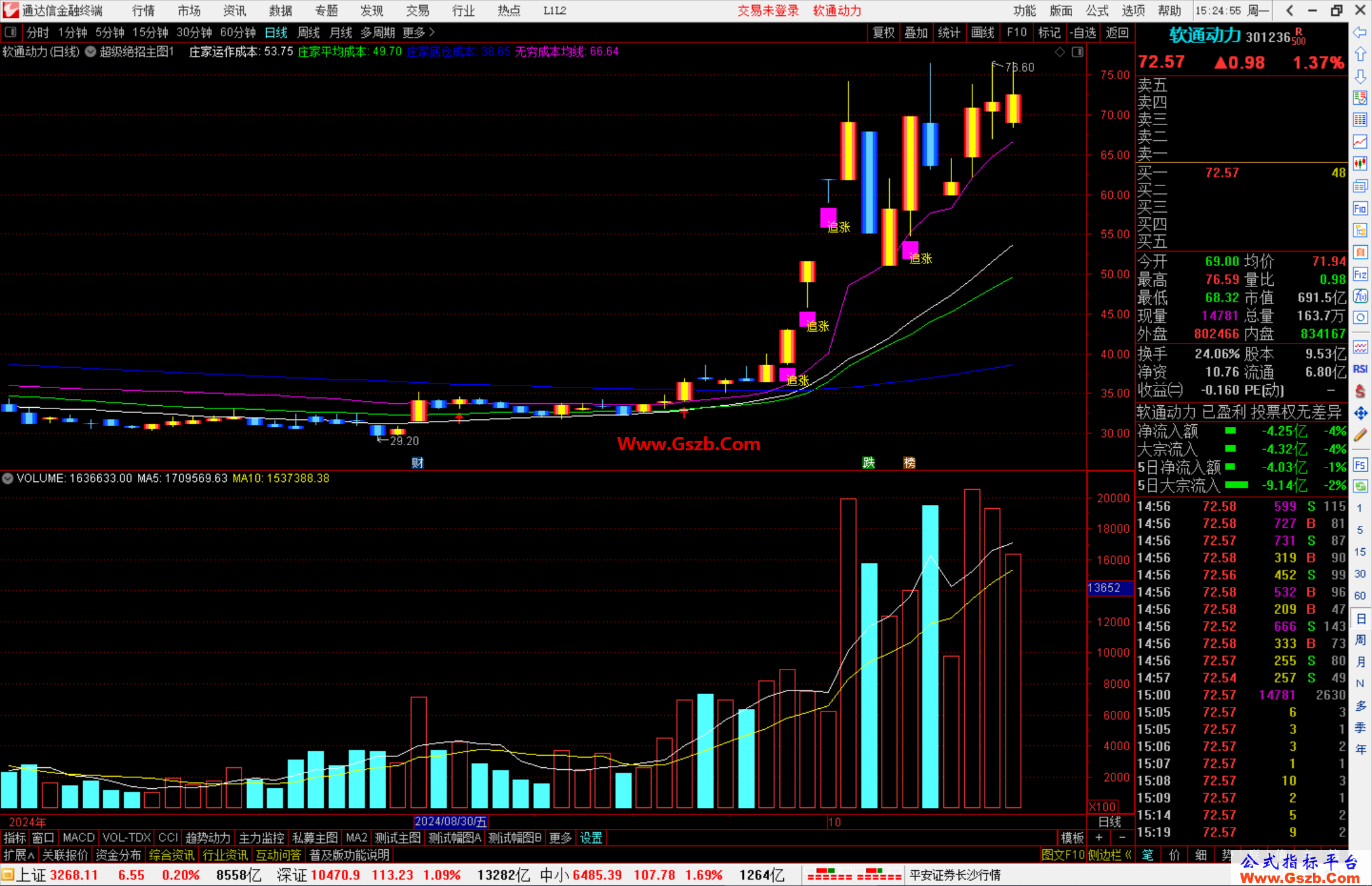Open the 市场 menu
Viewport: 1372px width, 886px height.
[189, 11]
